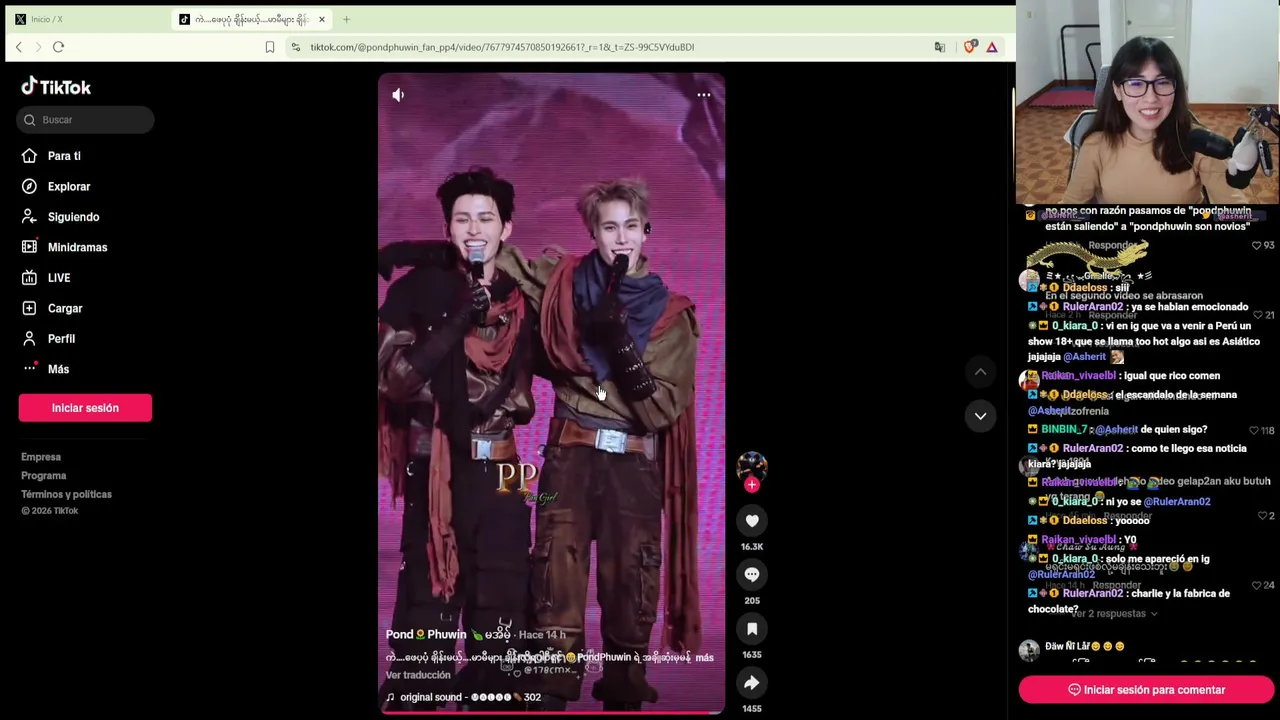Mute the TikTok video sound
The height and width of the screenshot is (720, 1280).
pyautogui.click(x=398, y=95)
